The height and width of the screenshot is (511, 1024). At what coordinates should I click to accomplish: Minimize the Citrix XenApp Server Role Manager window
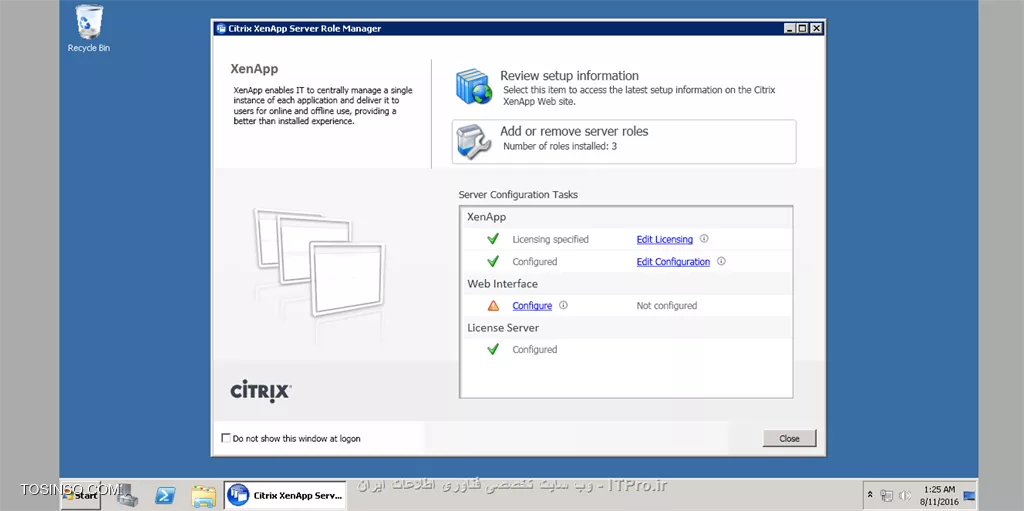pyautogui.click(x=790, y=29)
